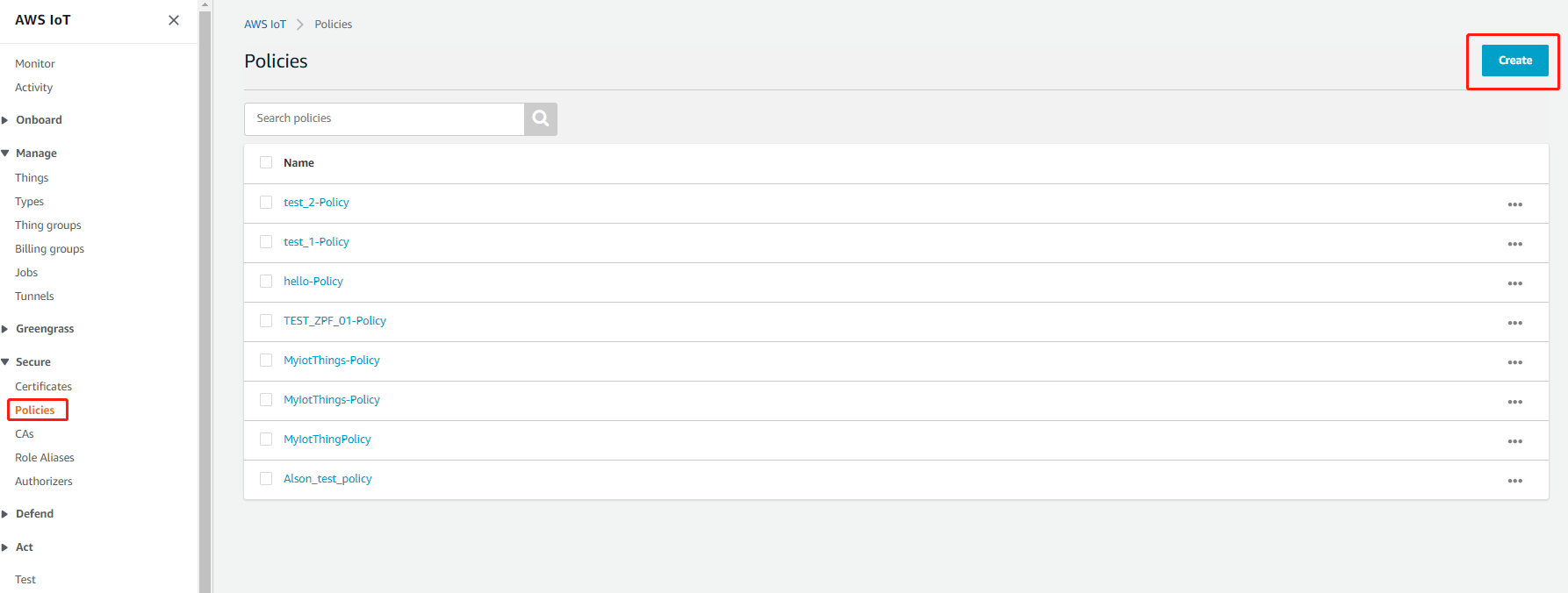Open three-dot menu for MyIotThingPolicy
The image size is (1568, 593).
pyautogui.click(x=1514, y=441)
